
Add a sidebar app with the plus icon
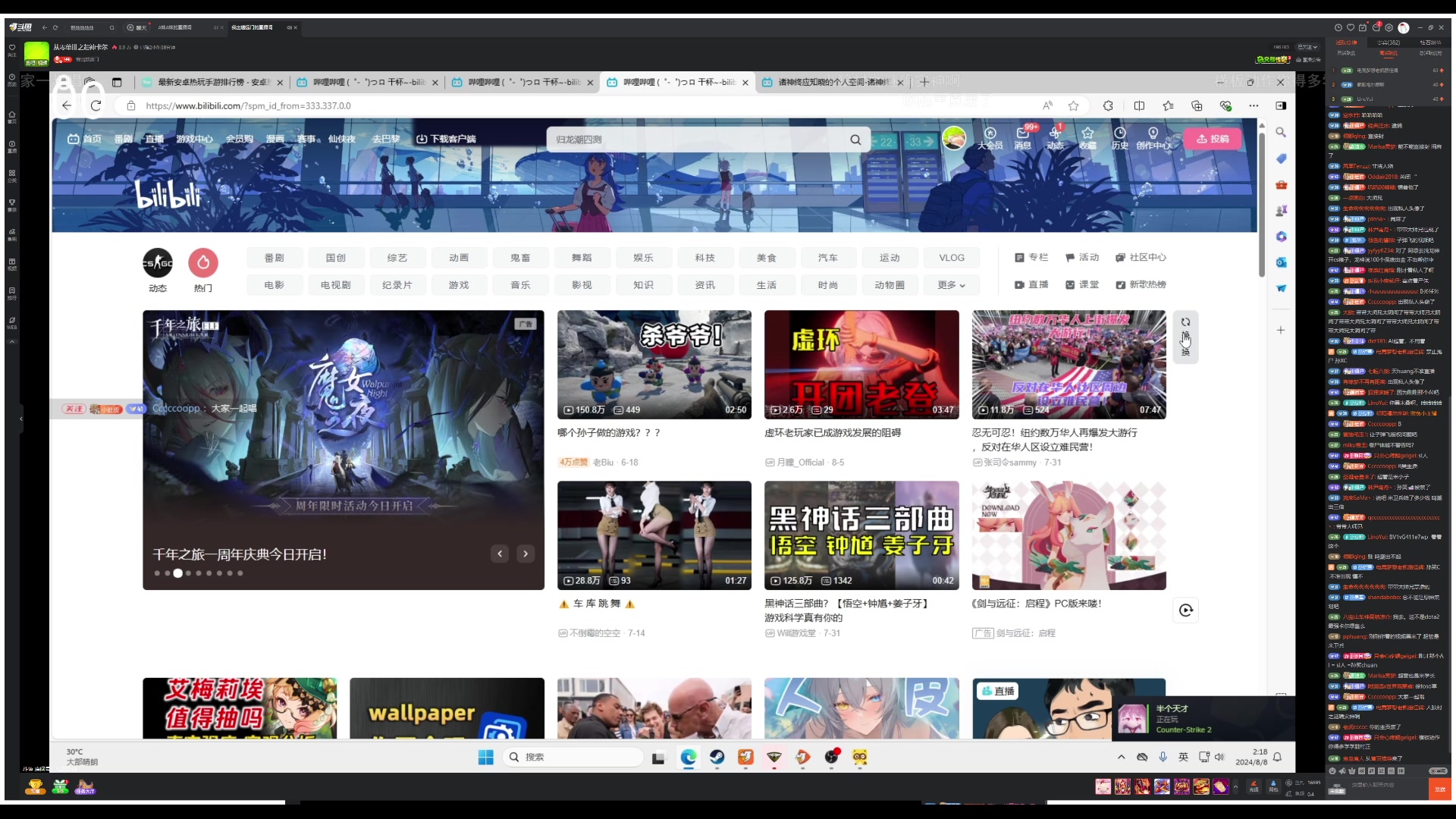pyautogui.click(x=1281, y=330)
